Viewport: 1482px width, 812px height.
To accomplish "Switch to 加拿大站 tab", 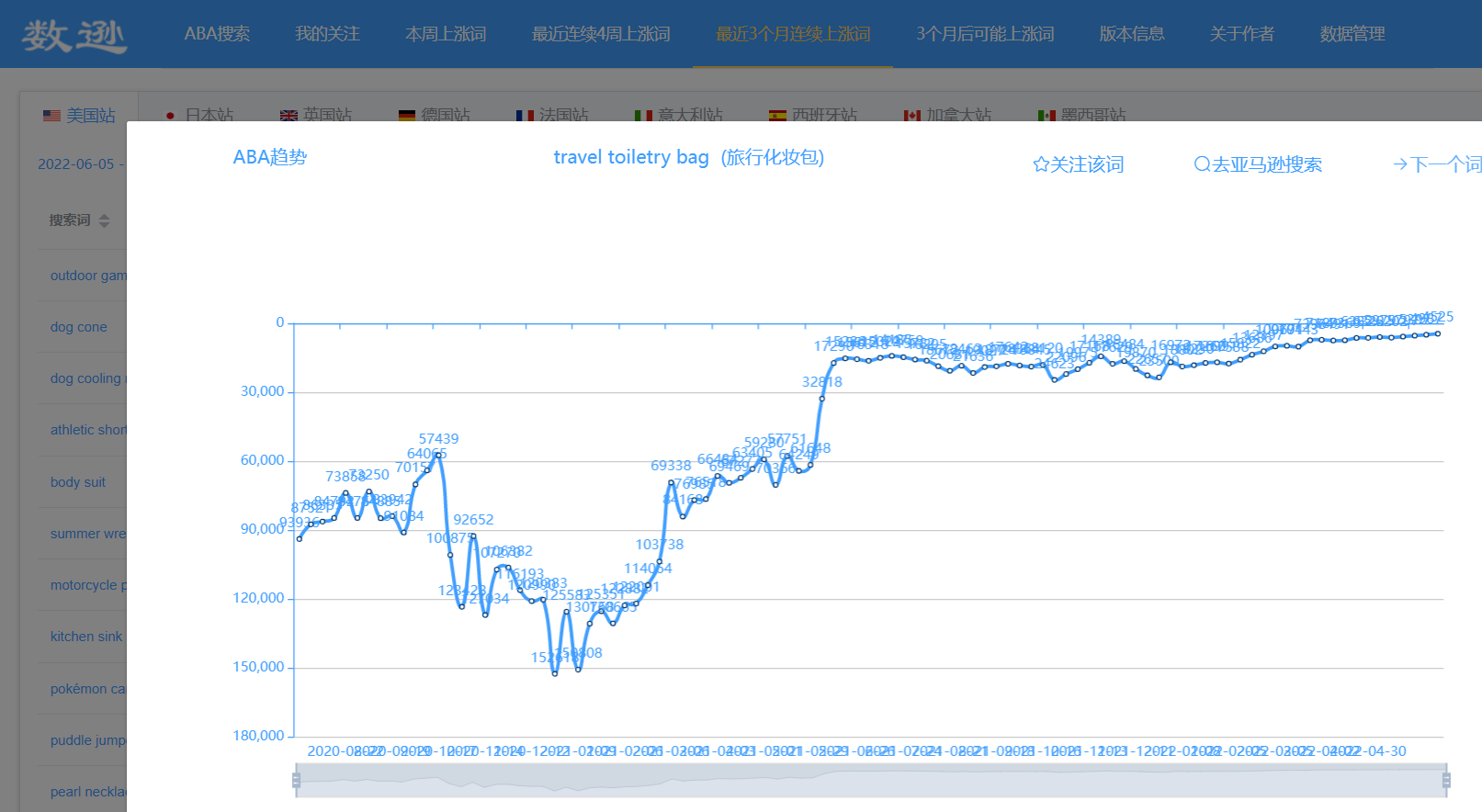I will pos(947,115).
